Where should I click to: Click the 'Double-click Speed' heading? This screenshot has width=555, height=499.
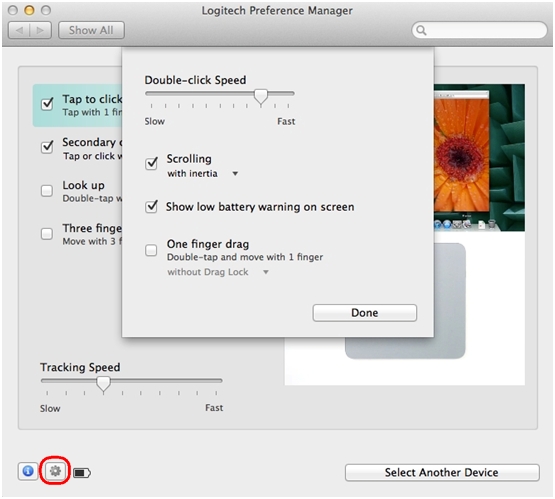195,80
